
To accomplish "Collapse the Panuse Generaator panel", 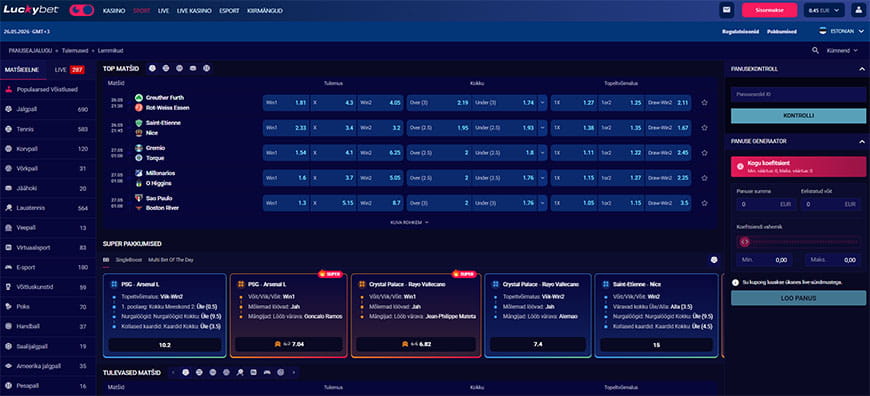I will click(862, 141).
